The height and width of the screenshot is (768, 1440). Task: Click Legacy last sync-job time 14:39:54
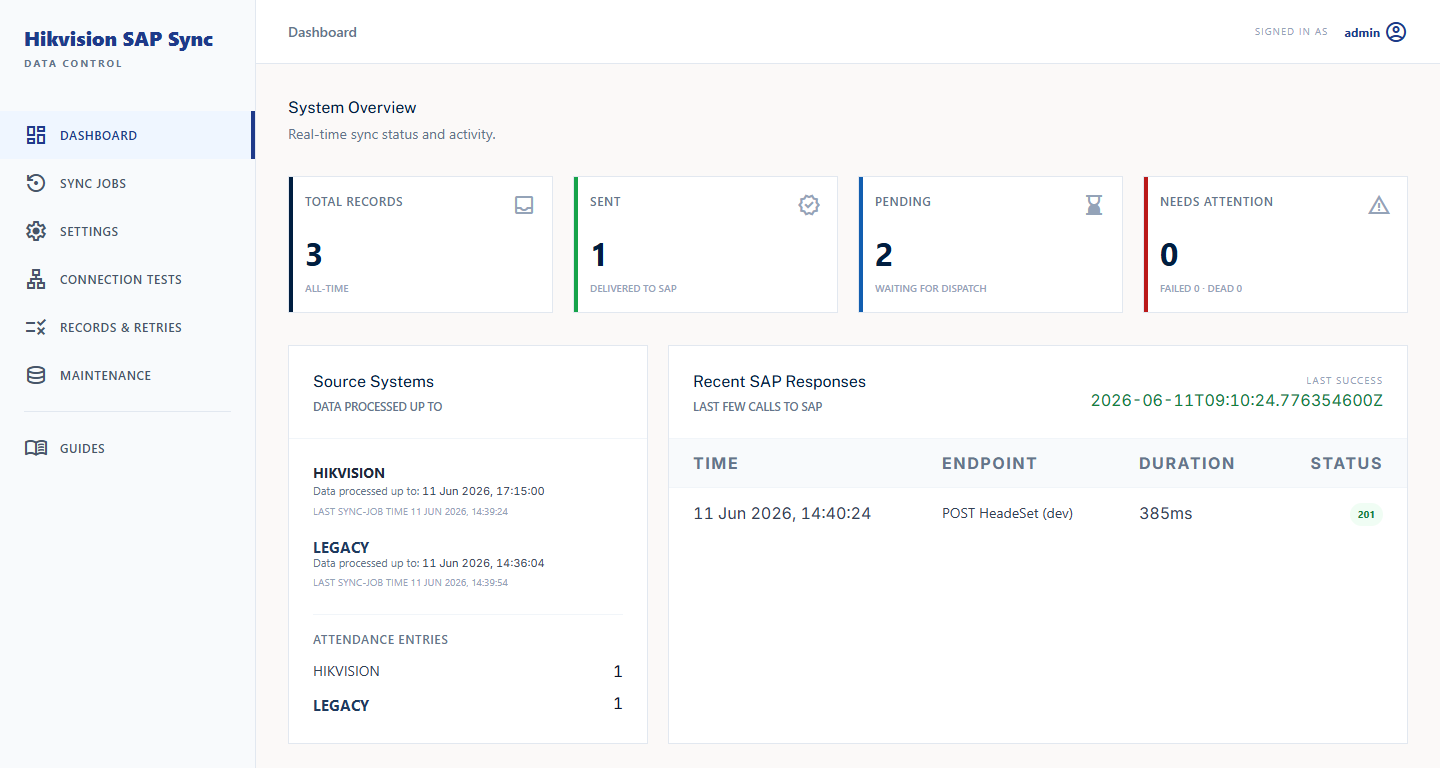tap(410, 583)
